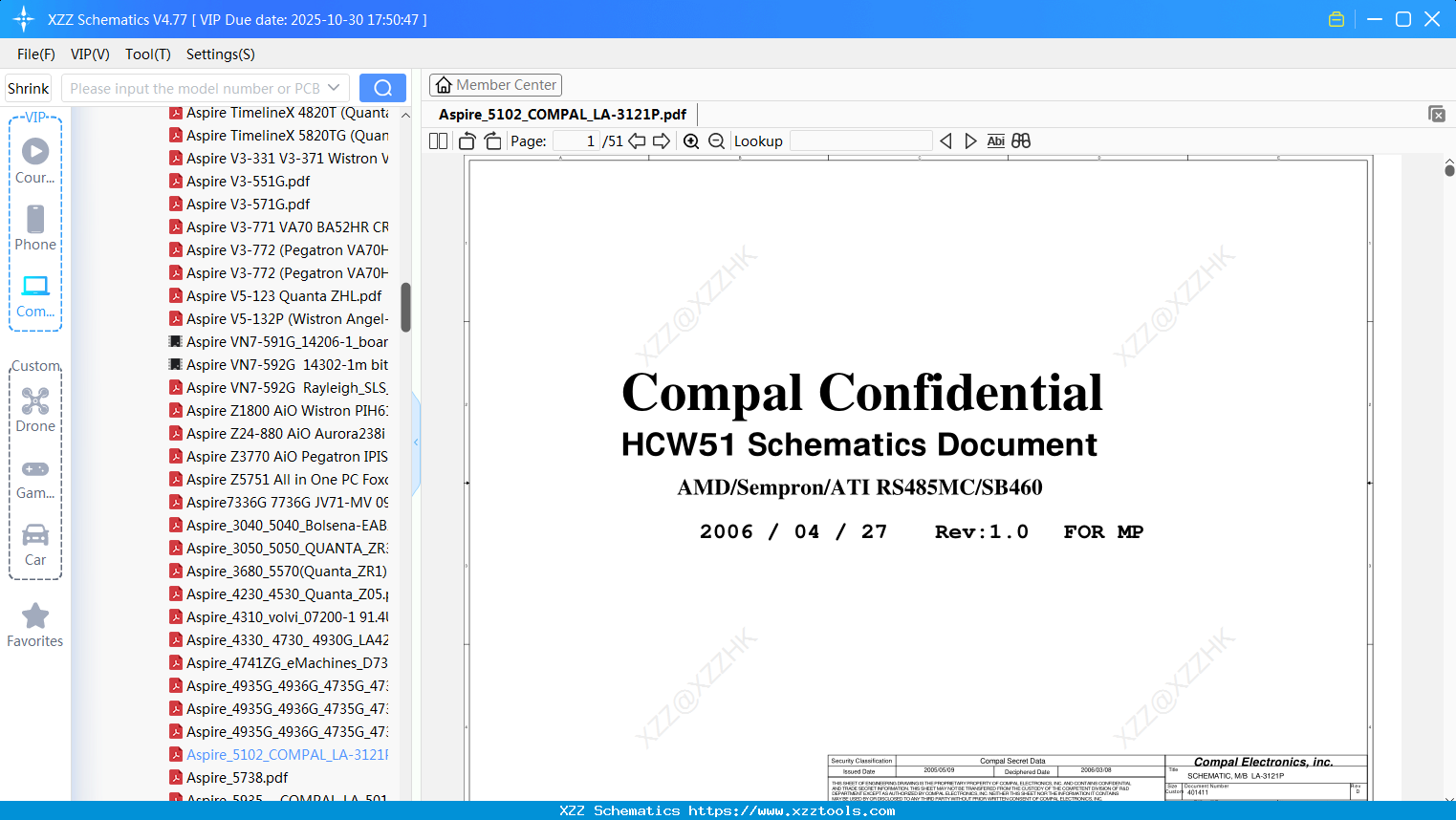
Task: Click the XZZ Schematics app logo
Action: [x=24, y=19]
